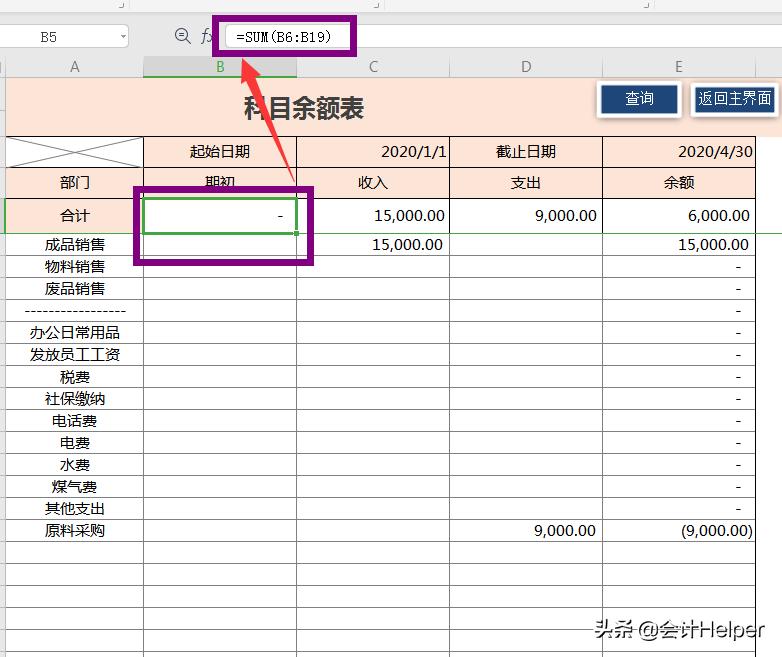Viewport: 782px width, 657px height.
Task: Click the 部门 header cell
Action: [x=74, y=183]
